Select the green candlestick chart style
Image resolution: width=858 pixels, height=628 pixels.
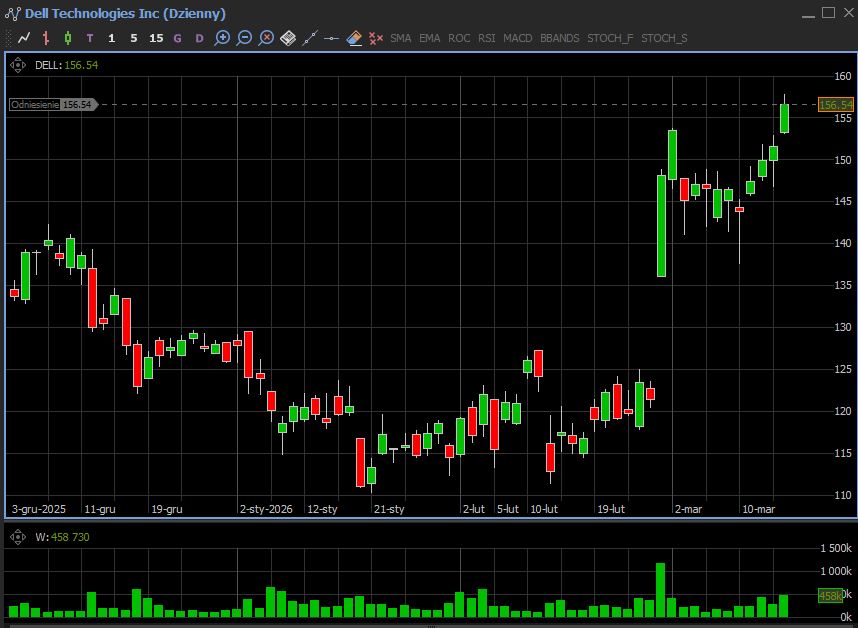pyautogui.click(x=68, y=38)
